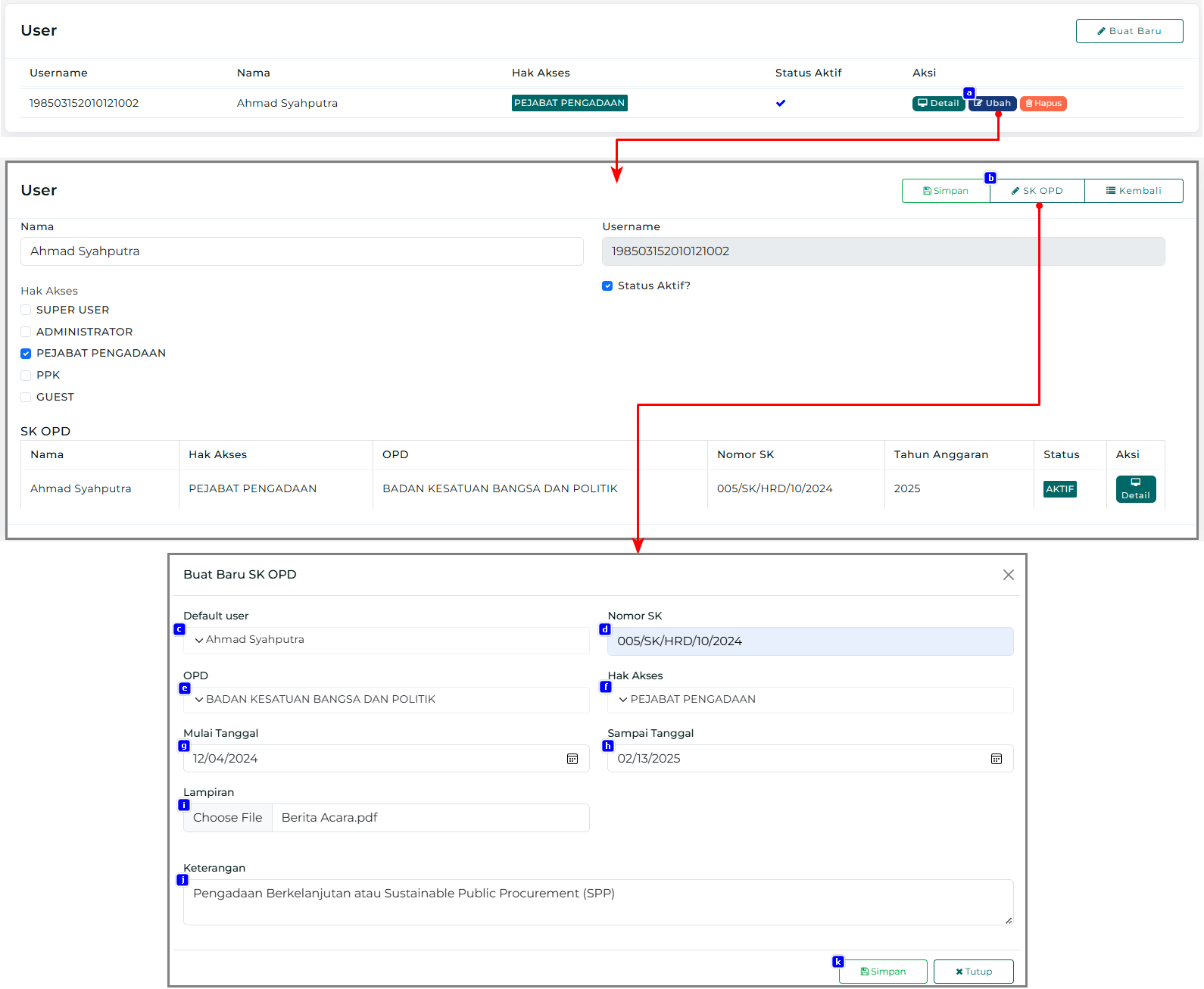Enable the SUPER USER checkbox
Viewport: 1204px width, 989px height.
(x=27, y=310)
